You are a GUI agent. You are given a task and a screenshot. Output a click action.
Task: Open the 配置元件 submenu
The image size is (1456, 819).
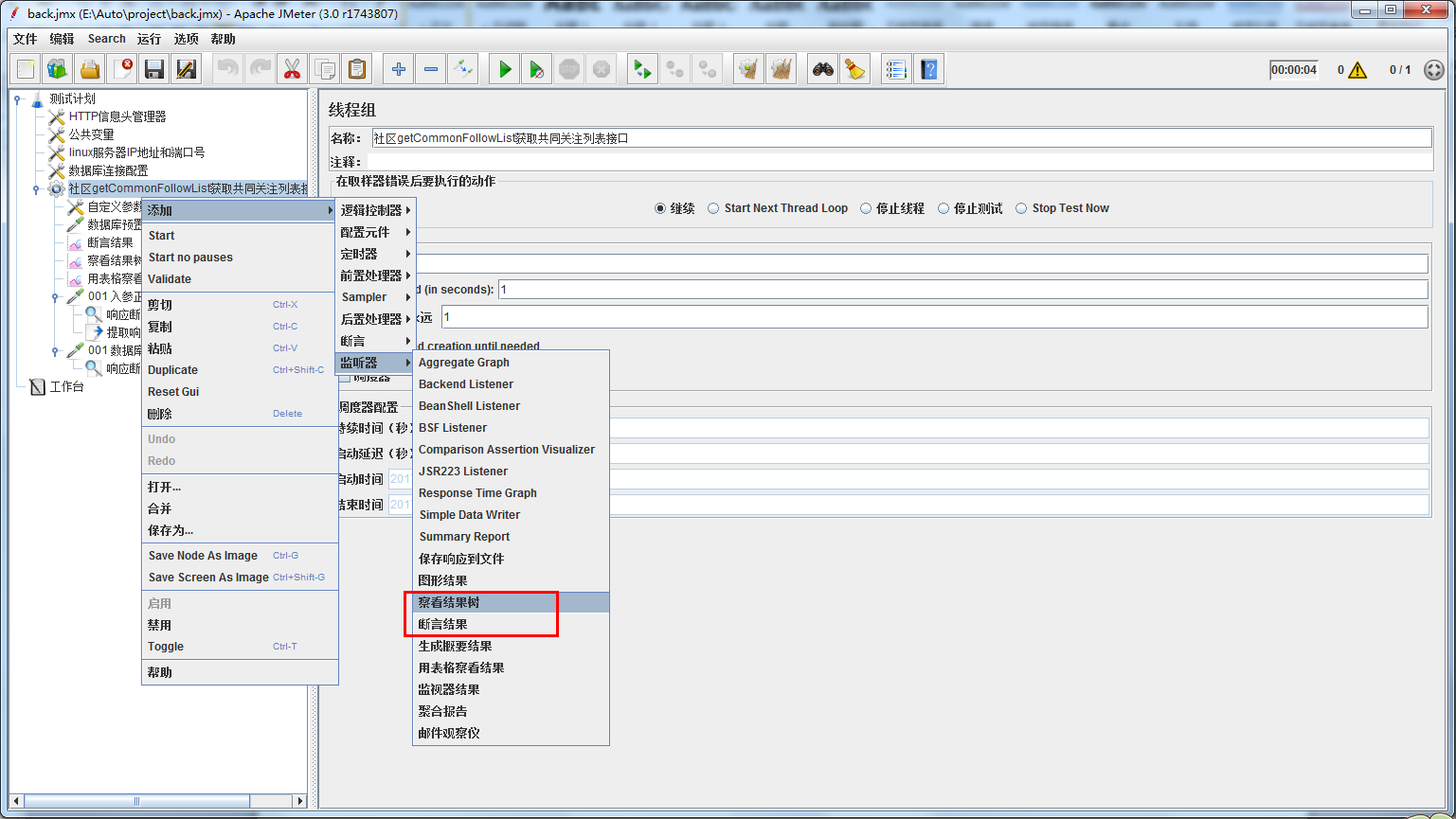click(376, 232)
